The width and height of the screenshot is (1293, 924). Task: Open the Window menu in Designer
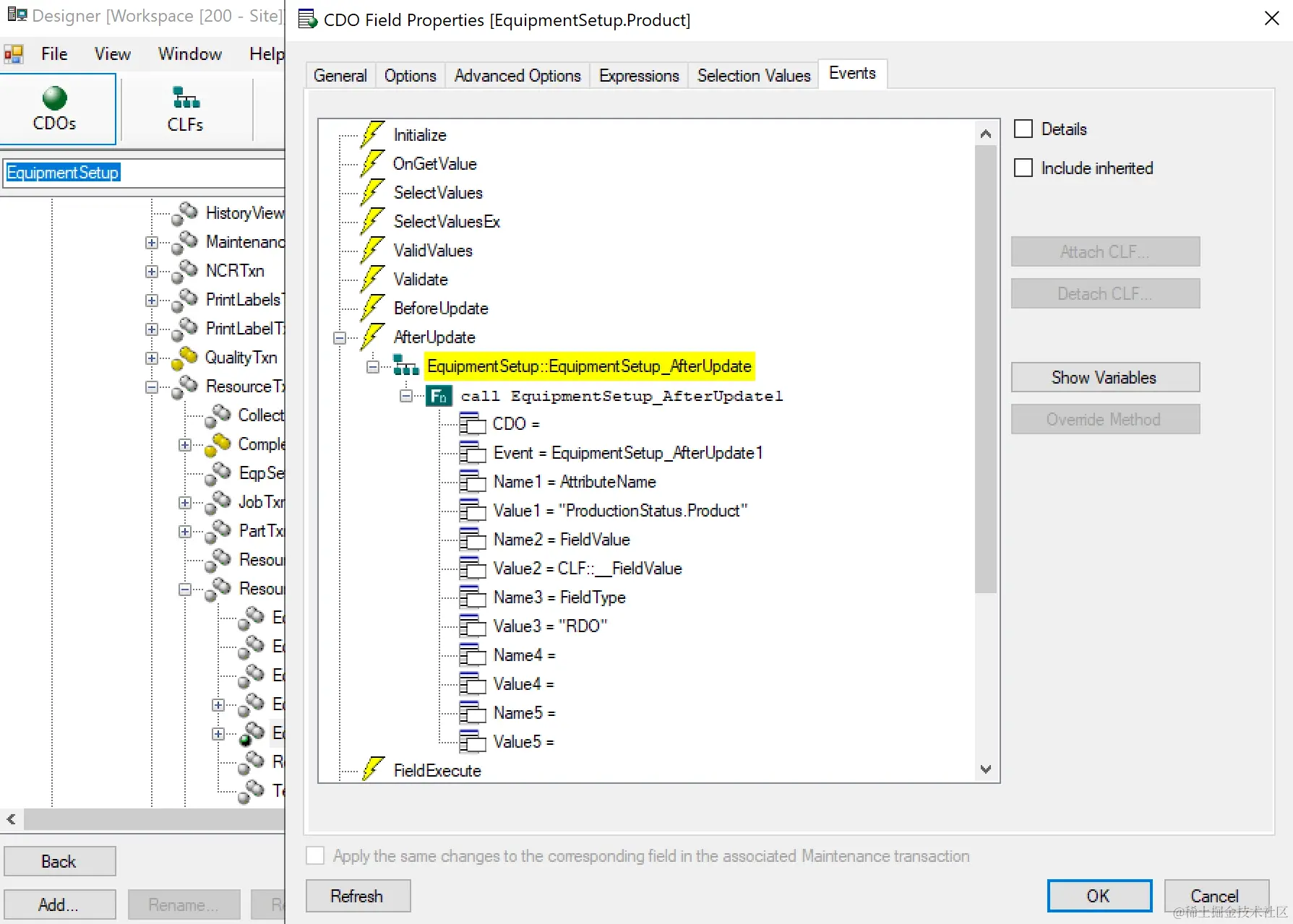pos(190,54)
